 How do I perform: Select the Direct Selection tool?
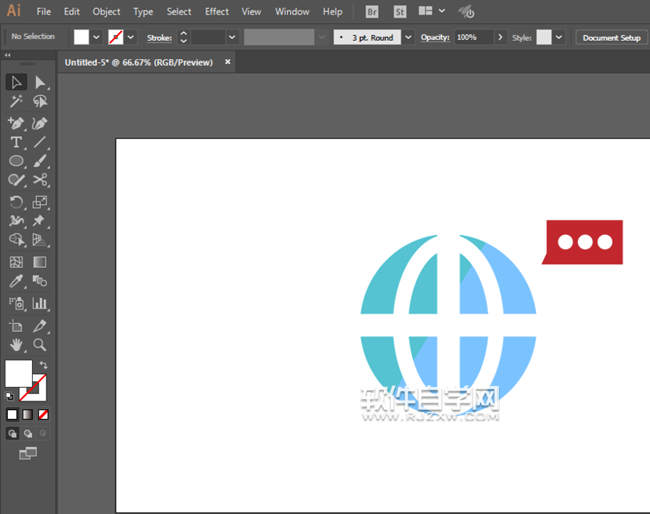[x=41, y=82]
